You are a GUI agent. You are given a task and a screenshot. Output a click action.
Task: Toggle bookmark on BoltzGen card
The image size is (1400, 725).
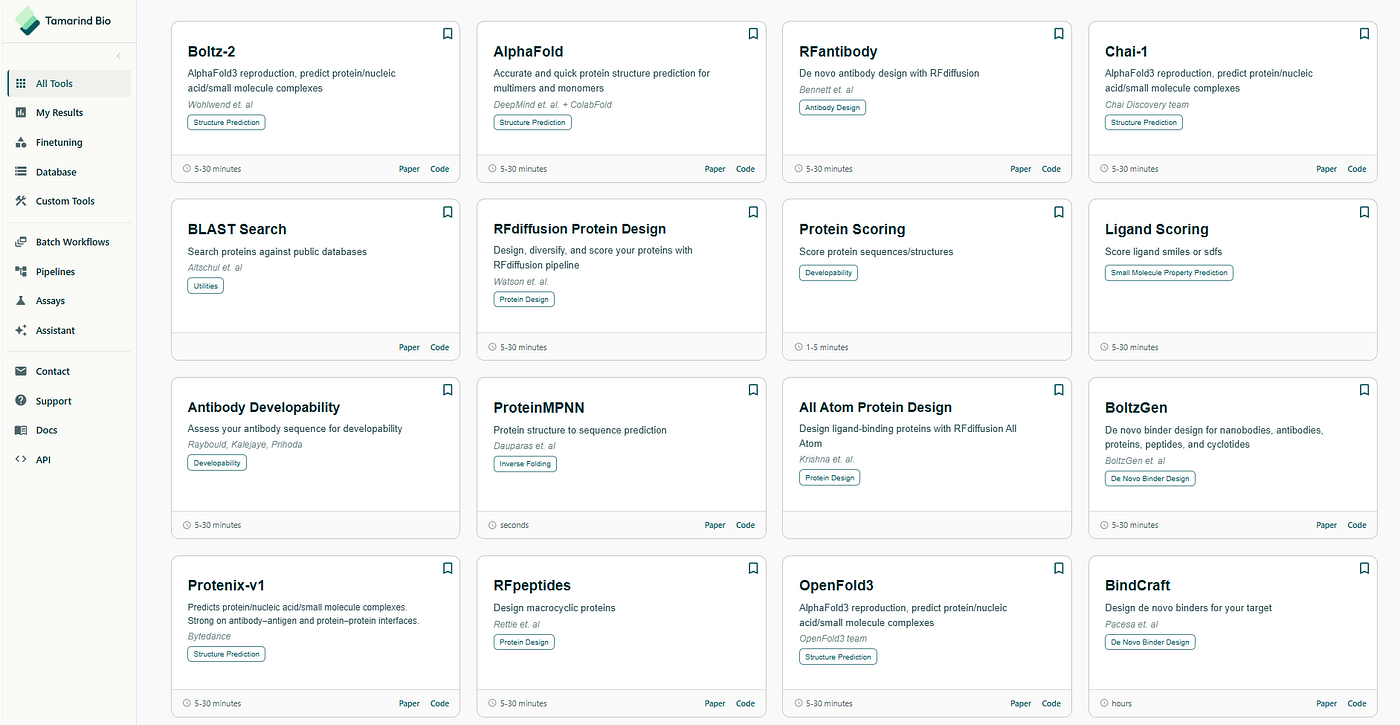tap(1365, 390)
